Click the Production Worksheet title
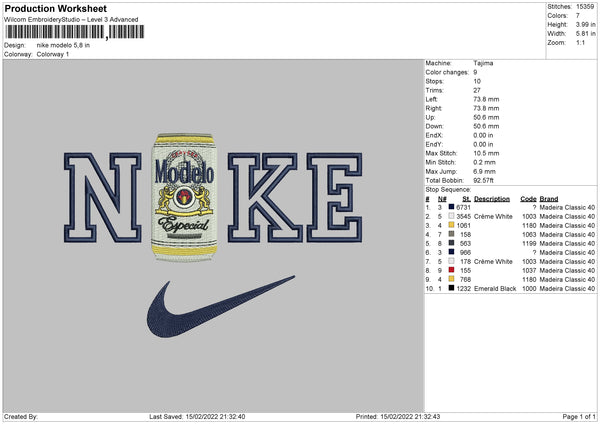600x424 pixels. pyautogui.click(x=55, y=8)
